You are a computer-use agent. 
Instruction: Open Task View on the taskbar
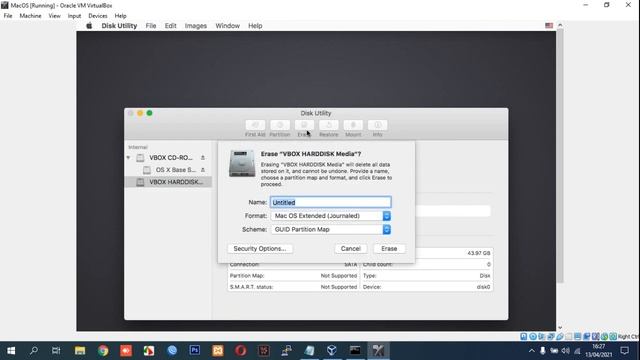(56, 351)
